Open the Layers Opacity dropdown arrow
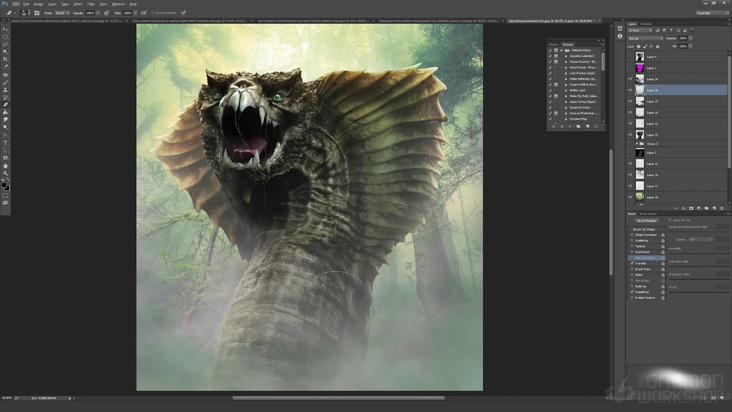Viewport: 732px width, 412px height. click(691, 38)
